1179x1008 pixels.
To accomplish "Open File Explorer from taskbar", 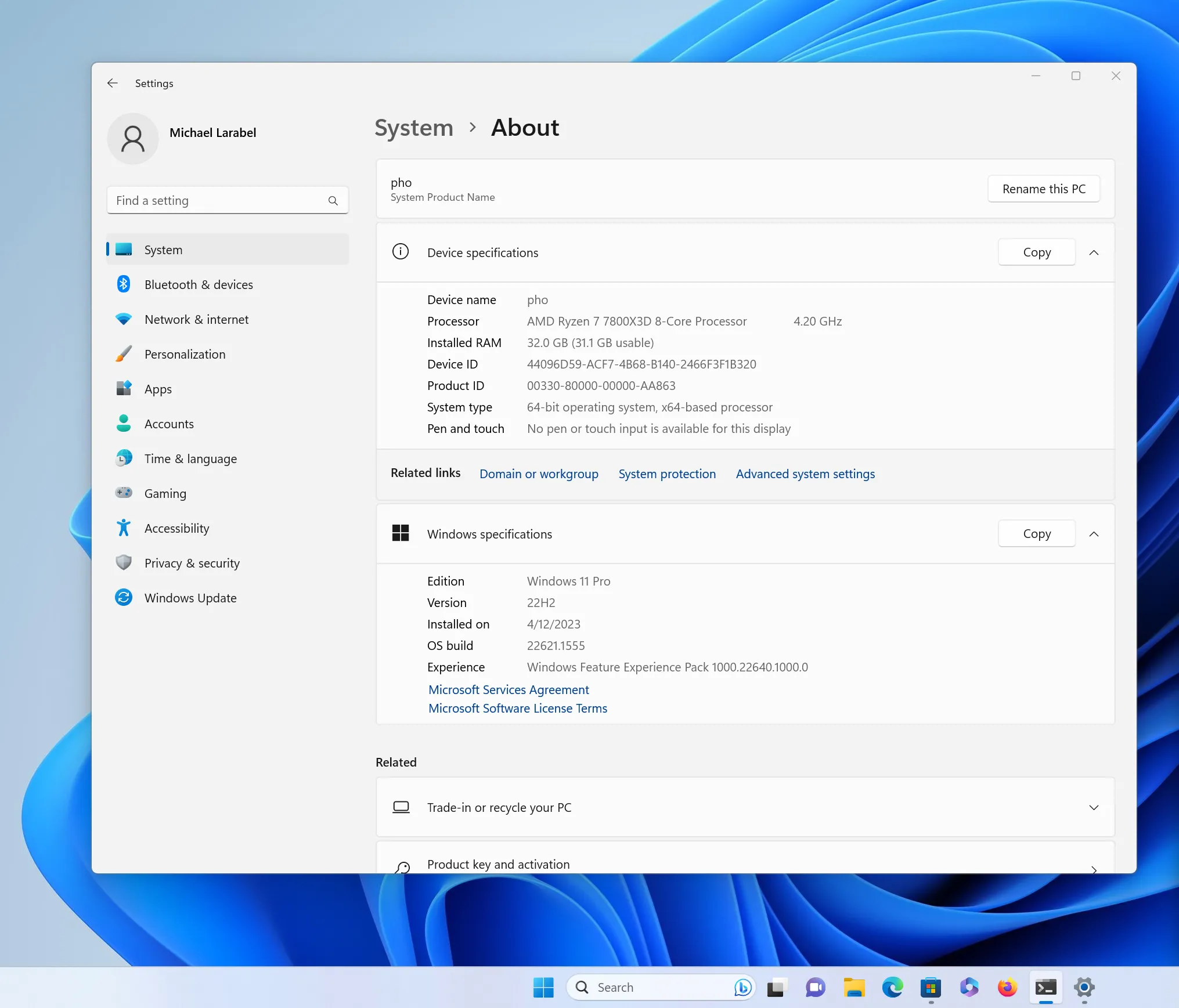I will [x=854, y=987].
